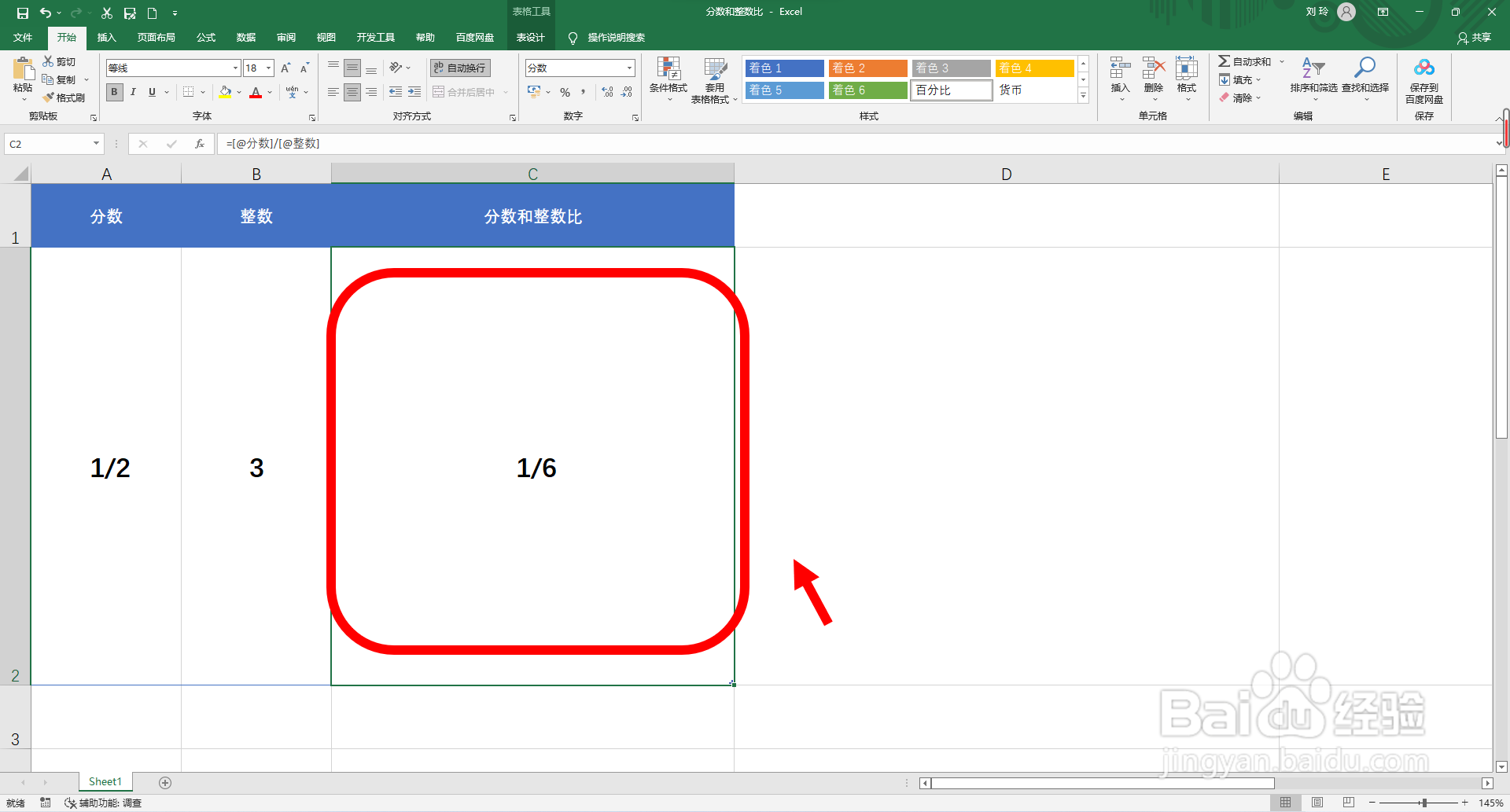Screen dimensions: 1510x812
Task: Toggle Italic formatting
Action: (x=134, y=92)
